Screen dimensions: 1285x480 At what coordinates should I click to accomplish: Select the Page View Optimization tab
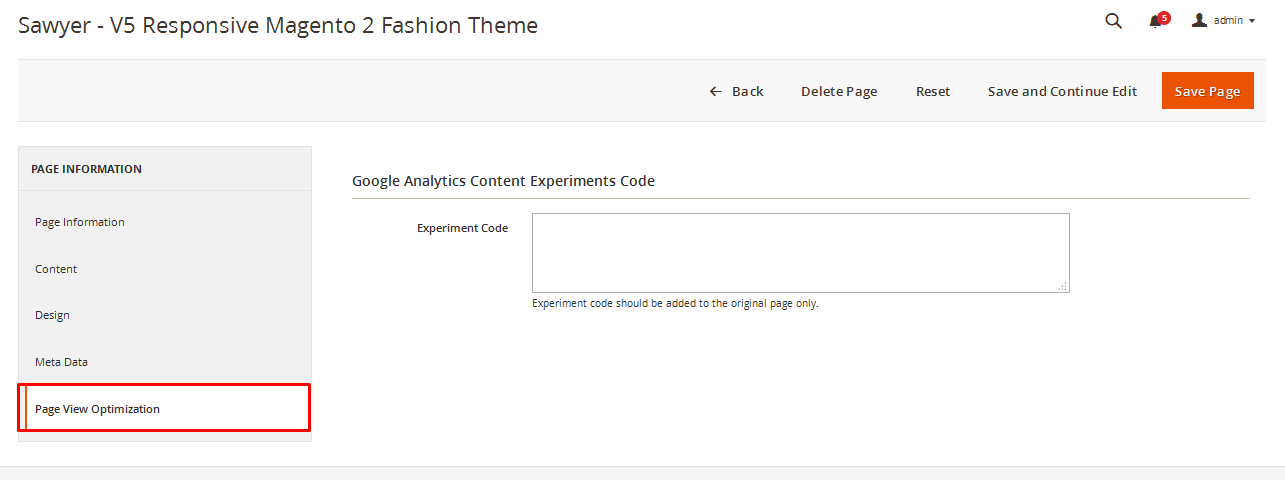(97, 409)
